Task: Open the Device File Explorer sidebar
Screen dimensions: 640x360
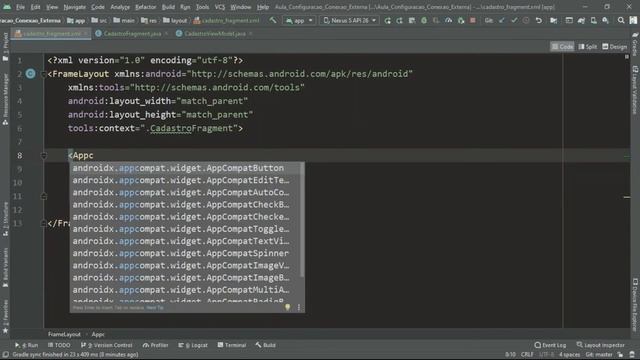Action: pos(635,304)
